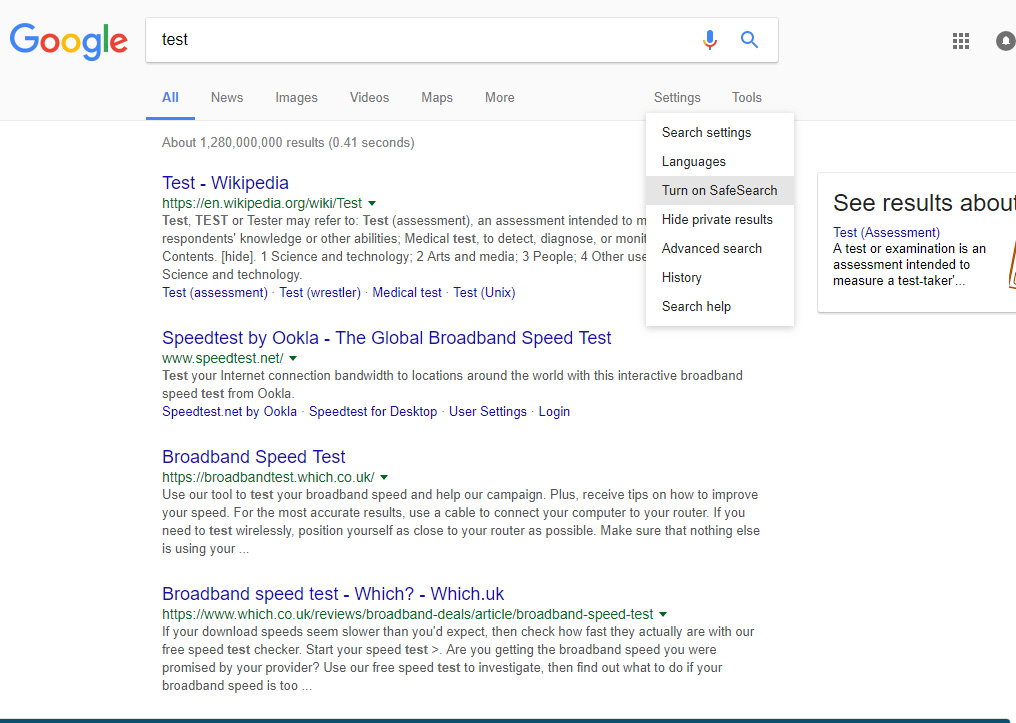Switch to the News tab
The image size is (1016, 723).
tap(227, 98)
